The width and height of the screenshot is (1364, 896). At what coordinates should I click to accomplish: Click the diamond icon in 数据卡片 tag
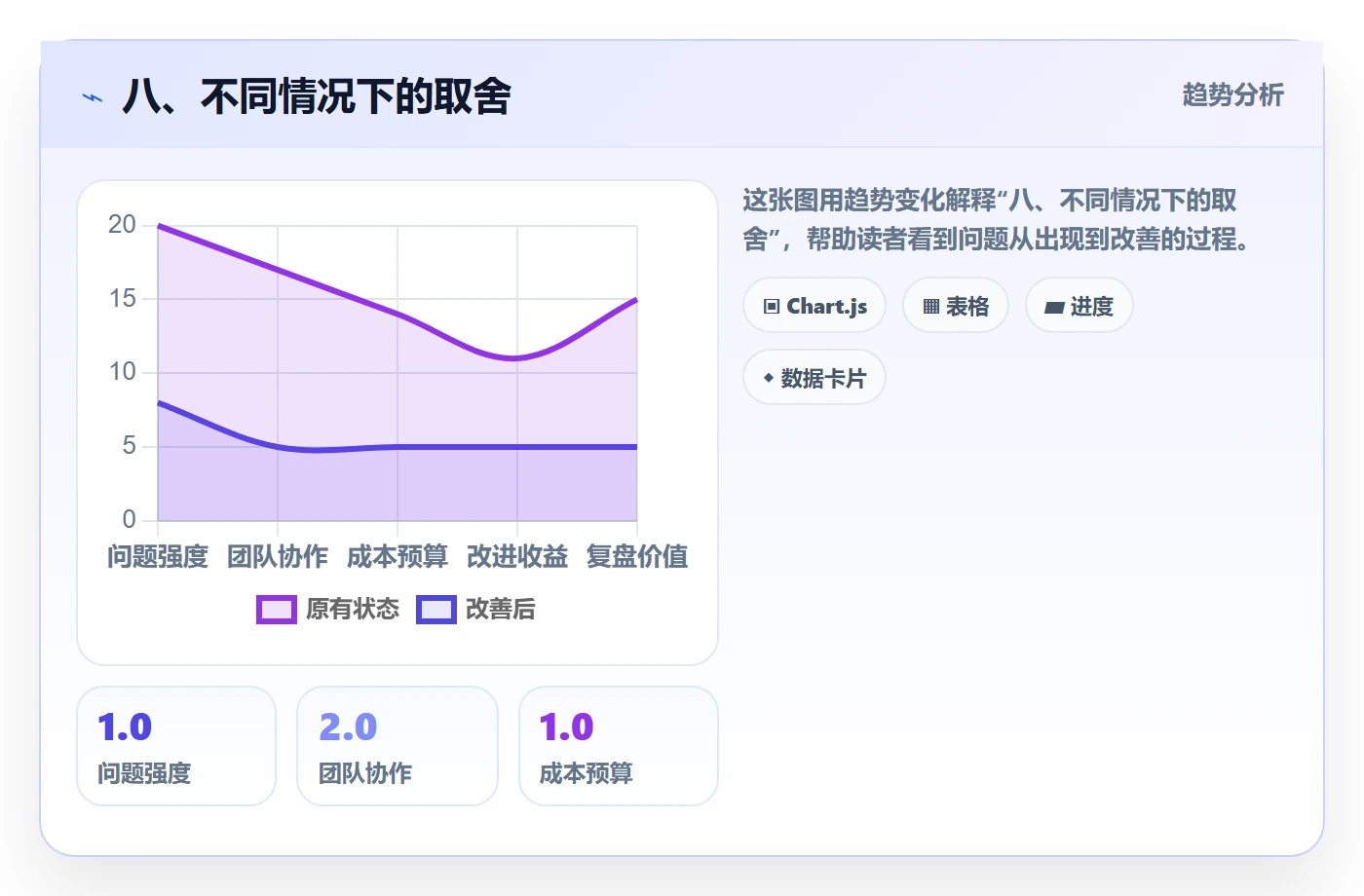769,378
